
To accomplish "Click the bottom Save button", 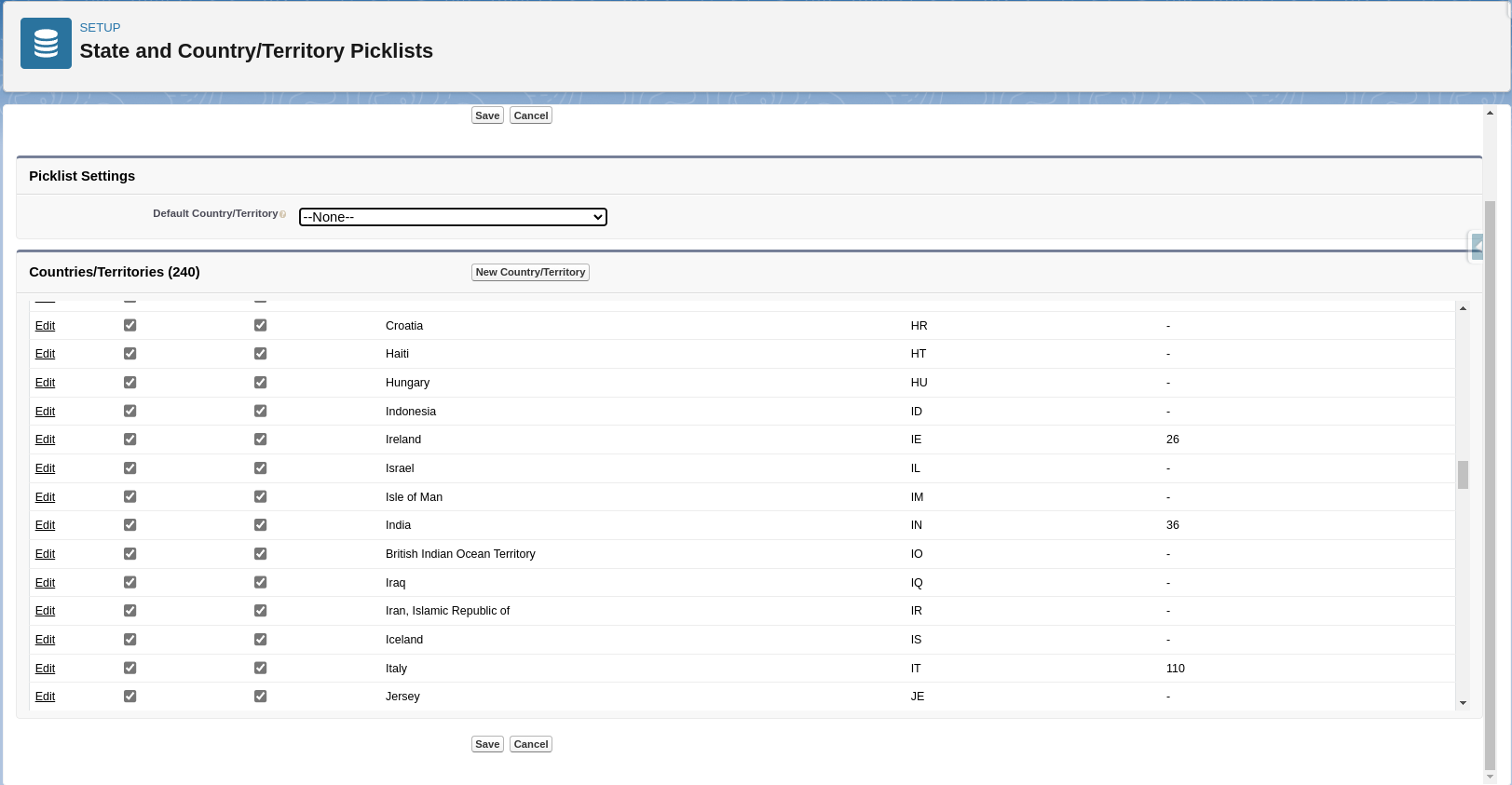I will (487, 744).
